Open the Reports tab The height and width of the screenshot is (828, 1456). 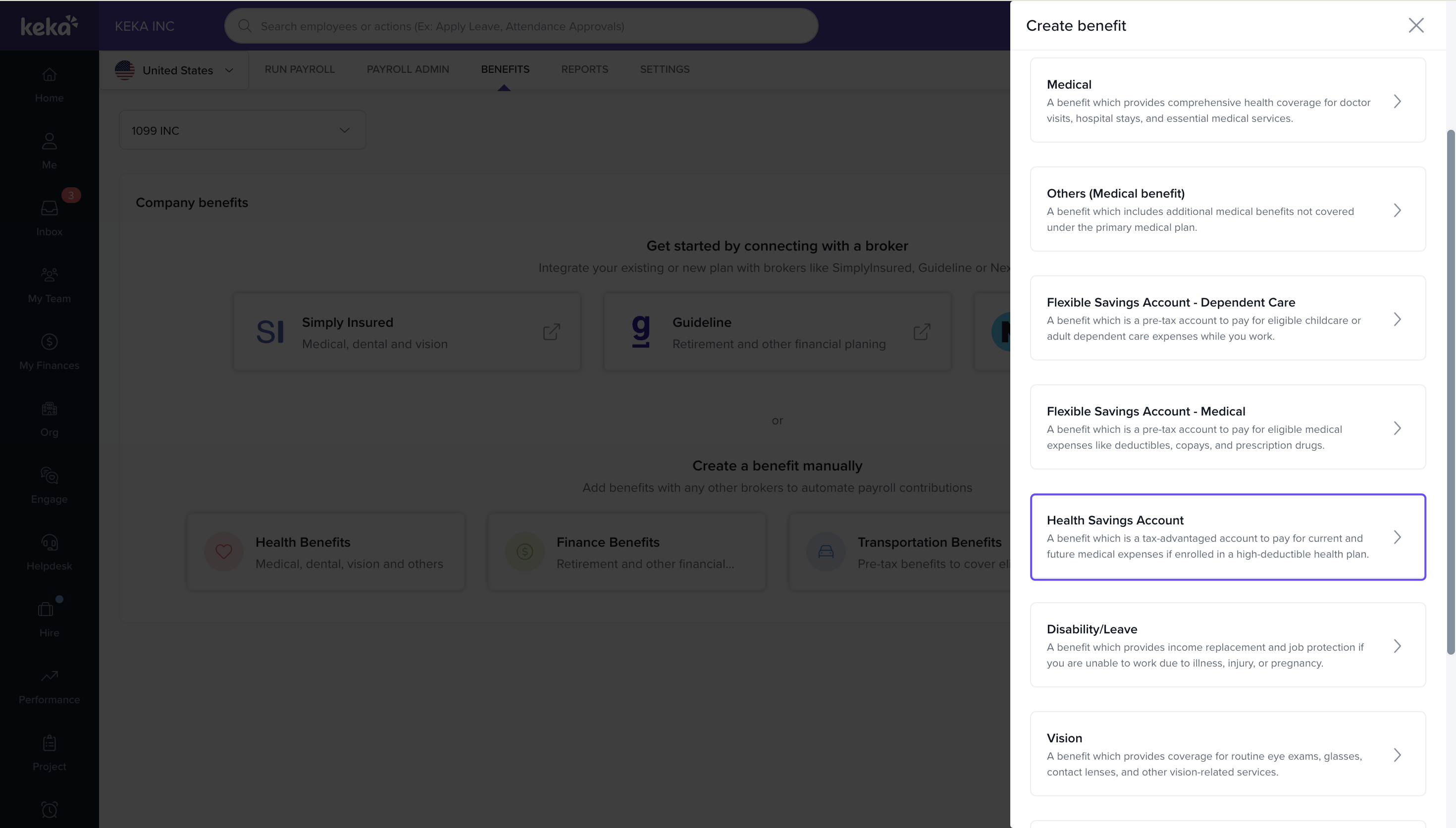(584, 69)
